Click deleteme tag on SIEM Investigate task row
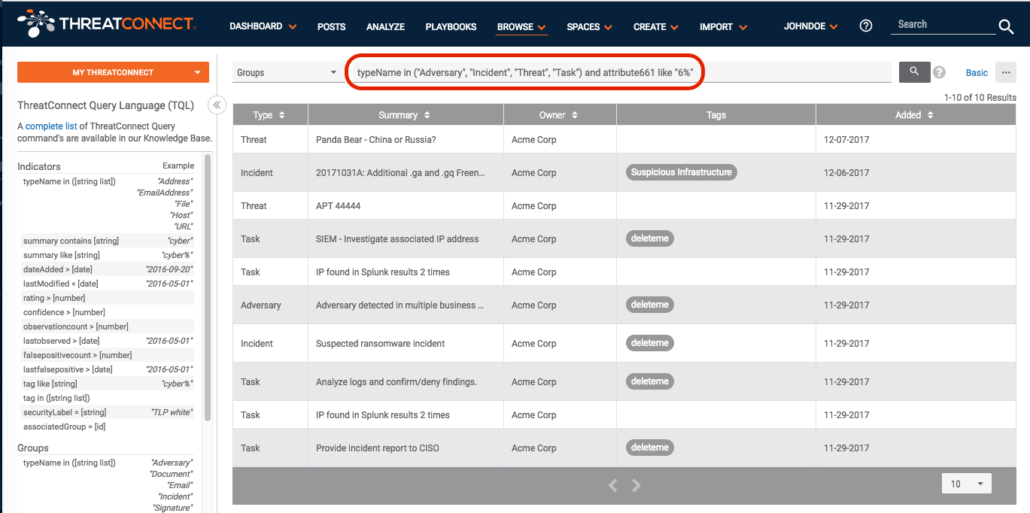The image size is (1030, 513). click(x=650, y=238)
